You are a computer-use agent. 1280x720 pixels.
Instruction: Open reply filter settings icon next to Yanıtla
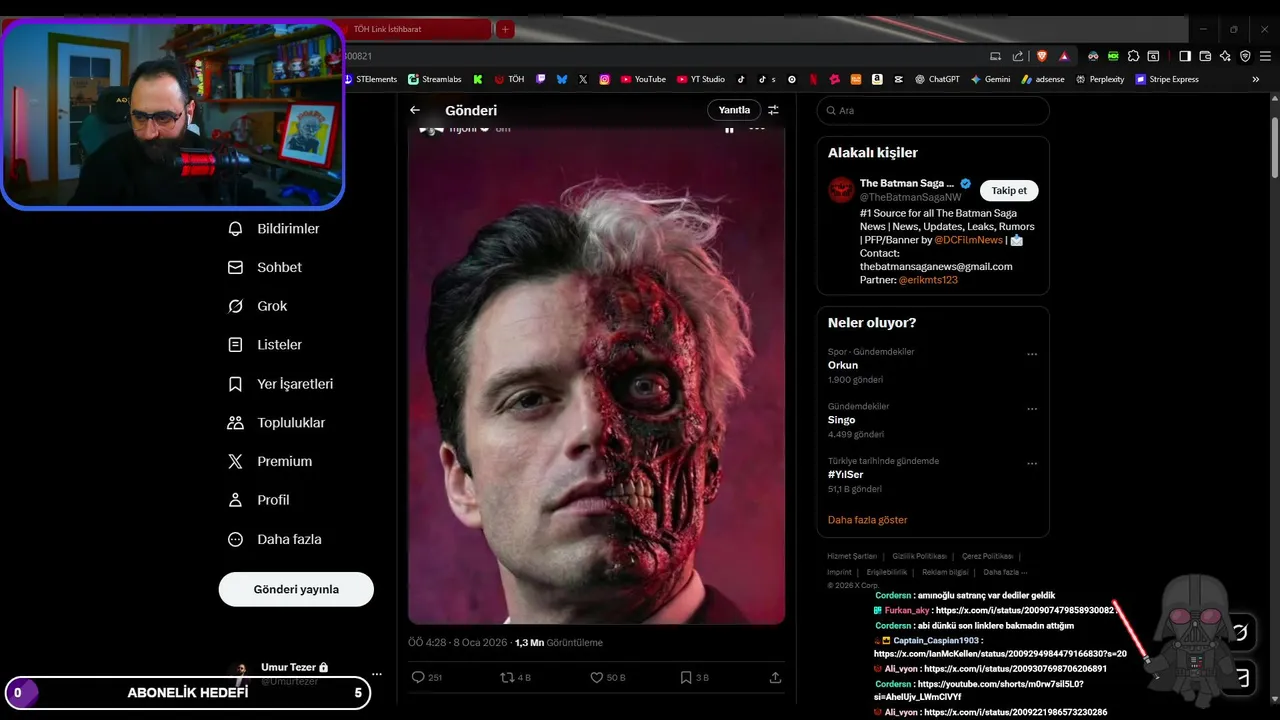773,110
